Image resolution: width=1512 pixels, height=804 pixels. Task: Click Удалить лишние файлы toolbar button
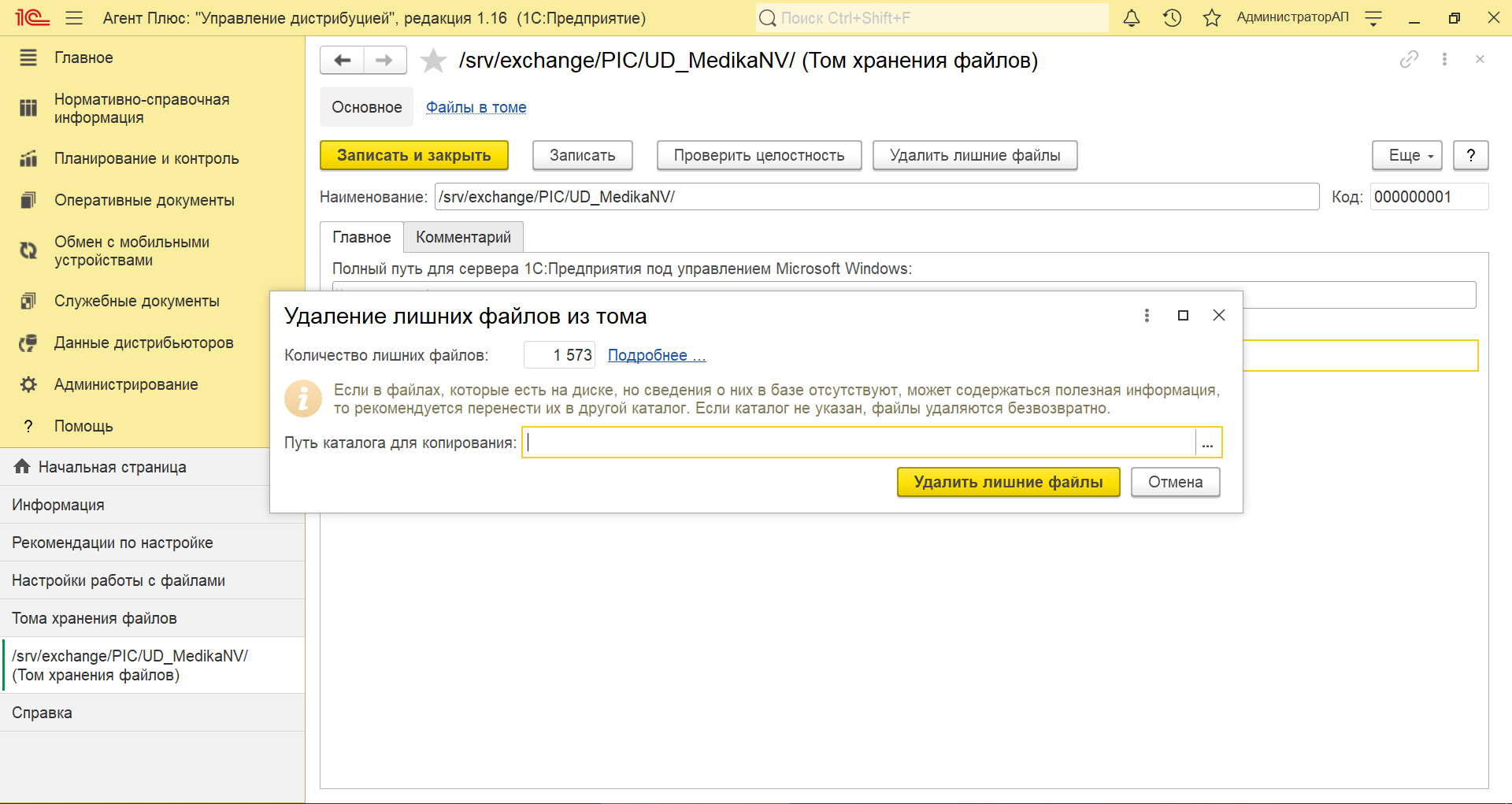coord(975,155)
